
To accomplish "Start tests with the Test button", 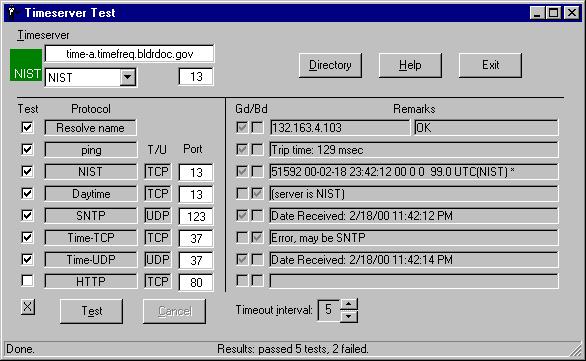I will click(x=92, y=311).
